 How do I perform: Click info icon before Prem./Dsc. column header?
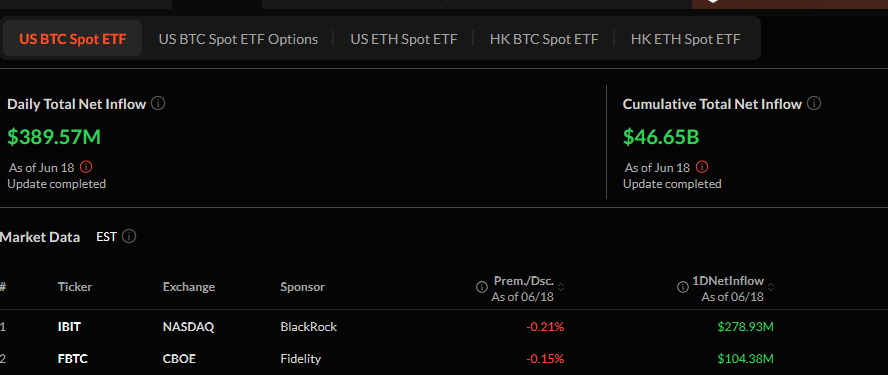(481, 287)
